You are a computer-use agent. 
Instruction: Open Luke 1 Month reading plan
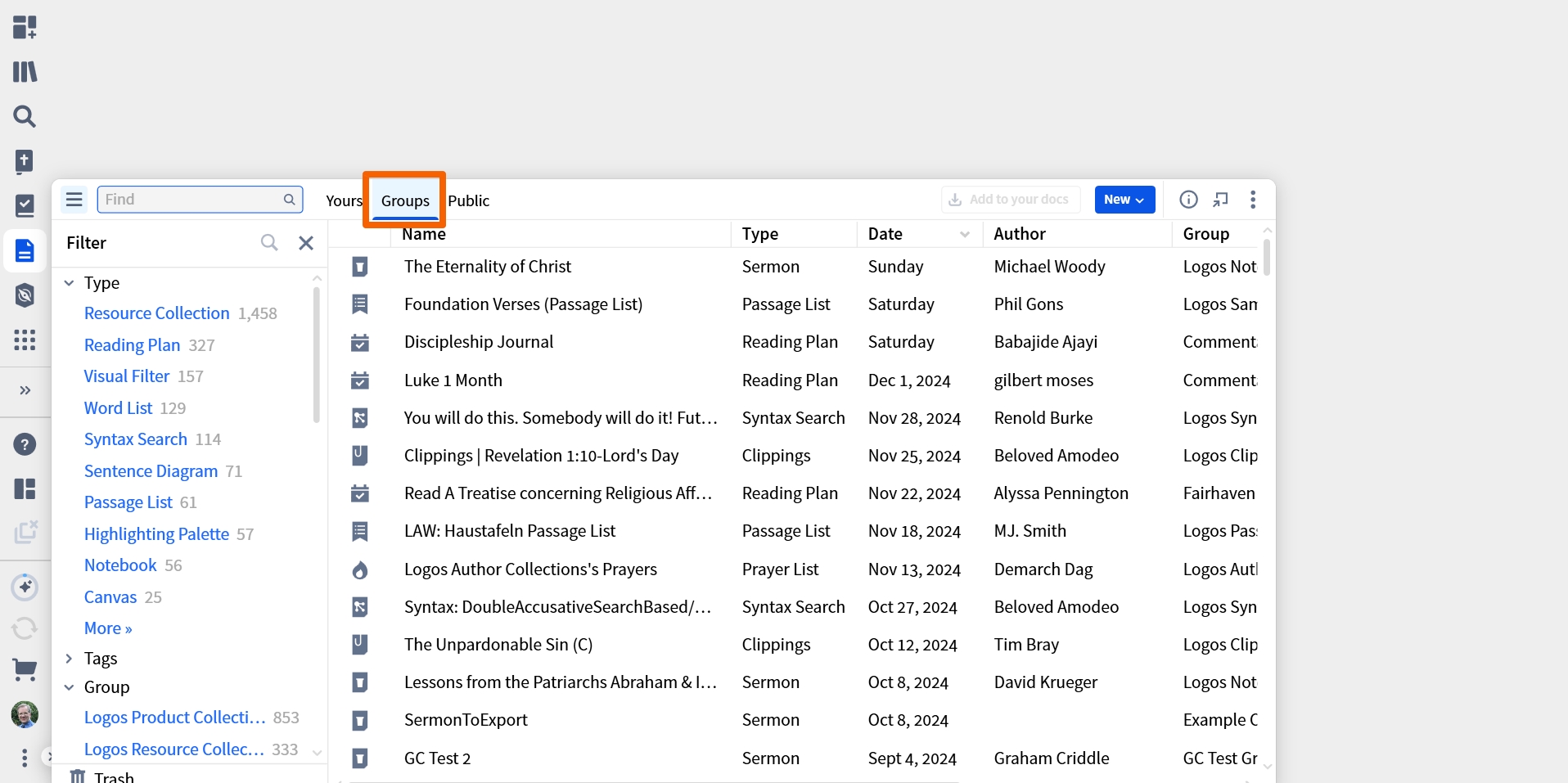(453, 380)
